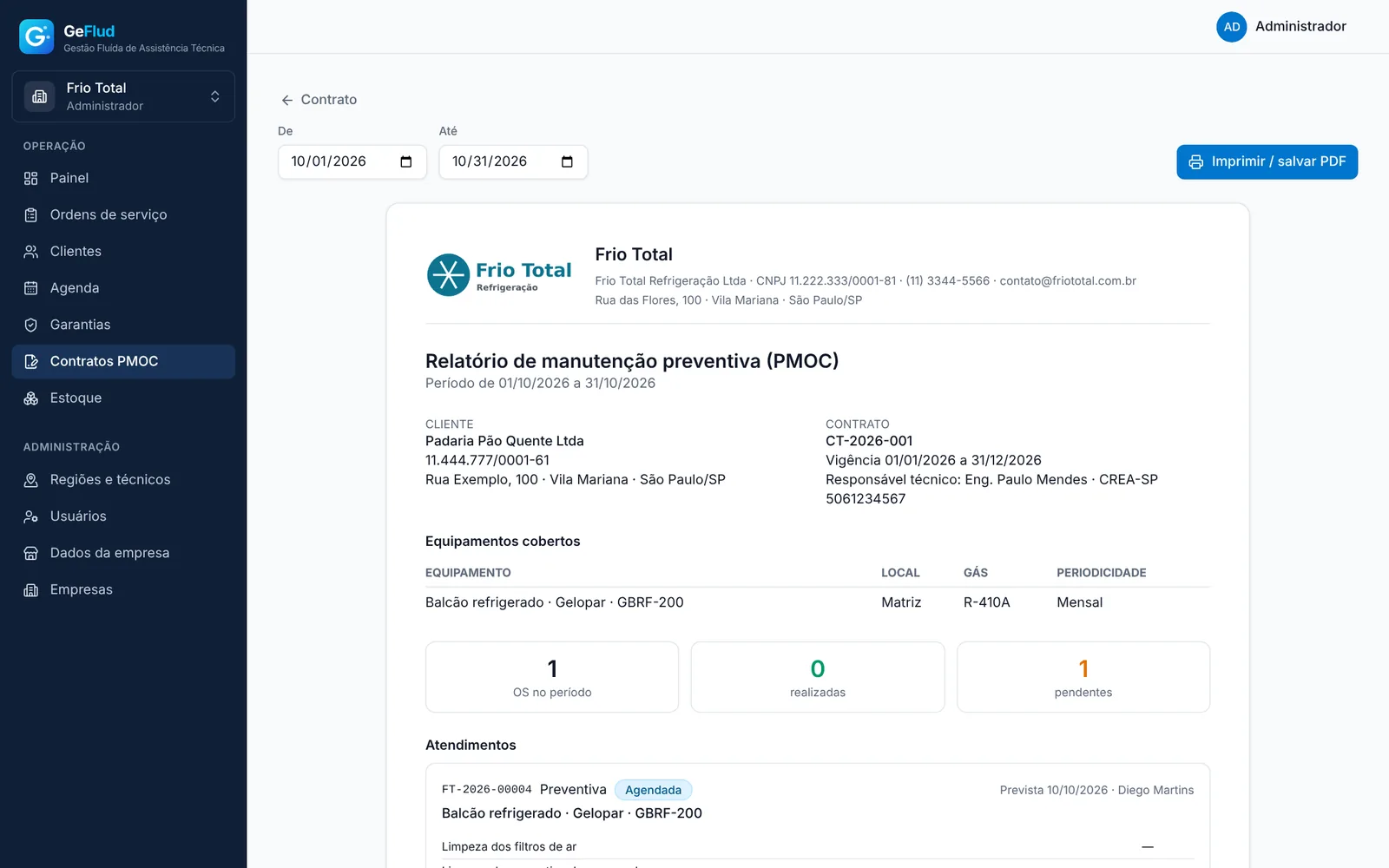This screenshot has height=868, width=1389.
Task: Click the shield icon next to Garantias
Action: click(x=31, y=325)
